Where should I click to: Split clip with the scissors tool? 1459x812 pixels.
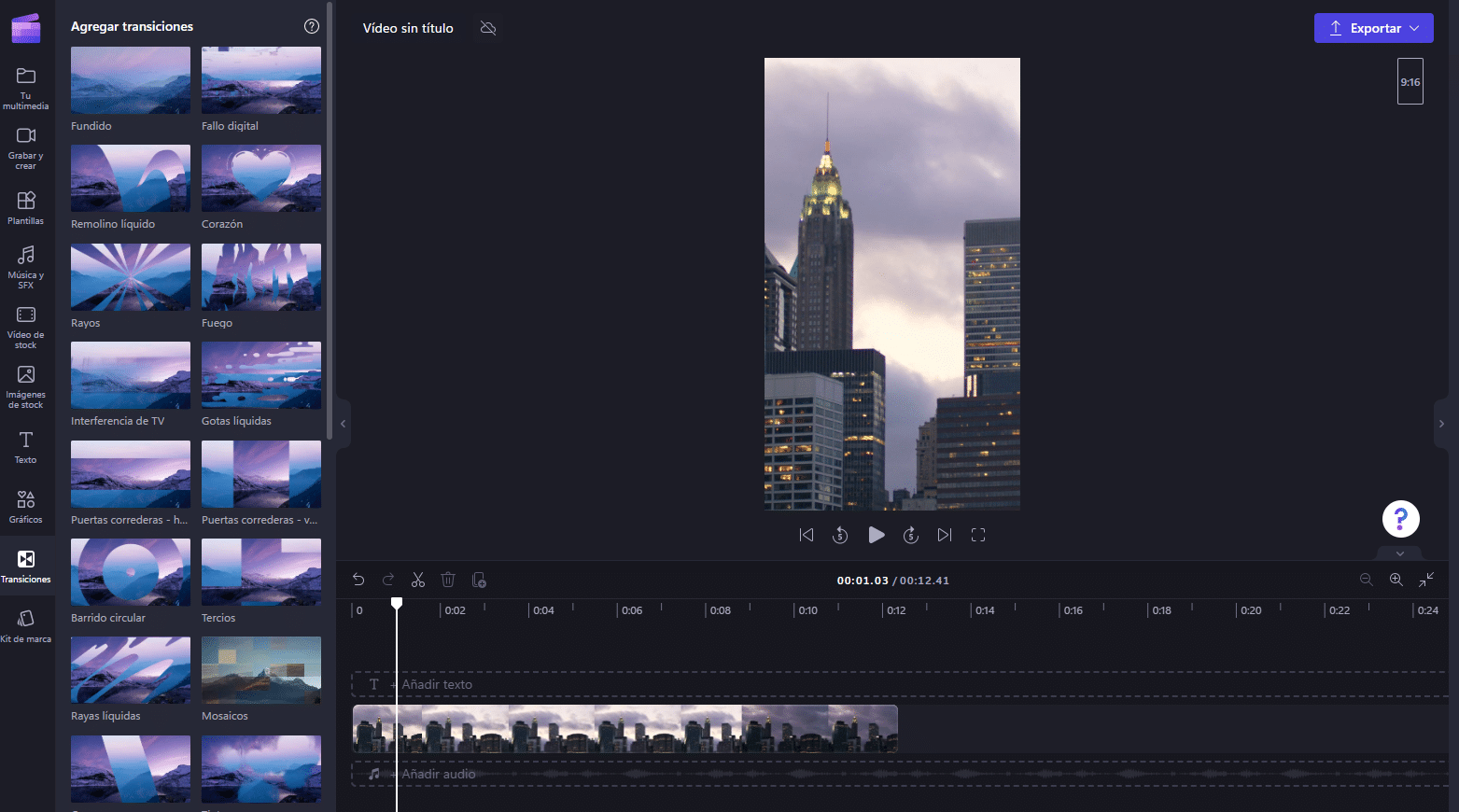click(x=418, y=580)
